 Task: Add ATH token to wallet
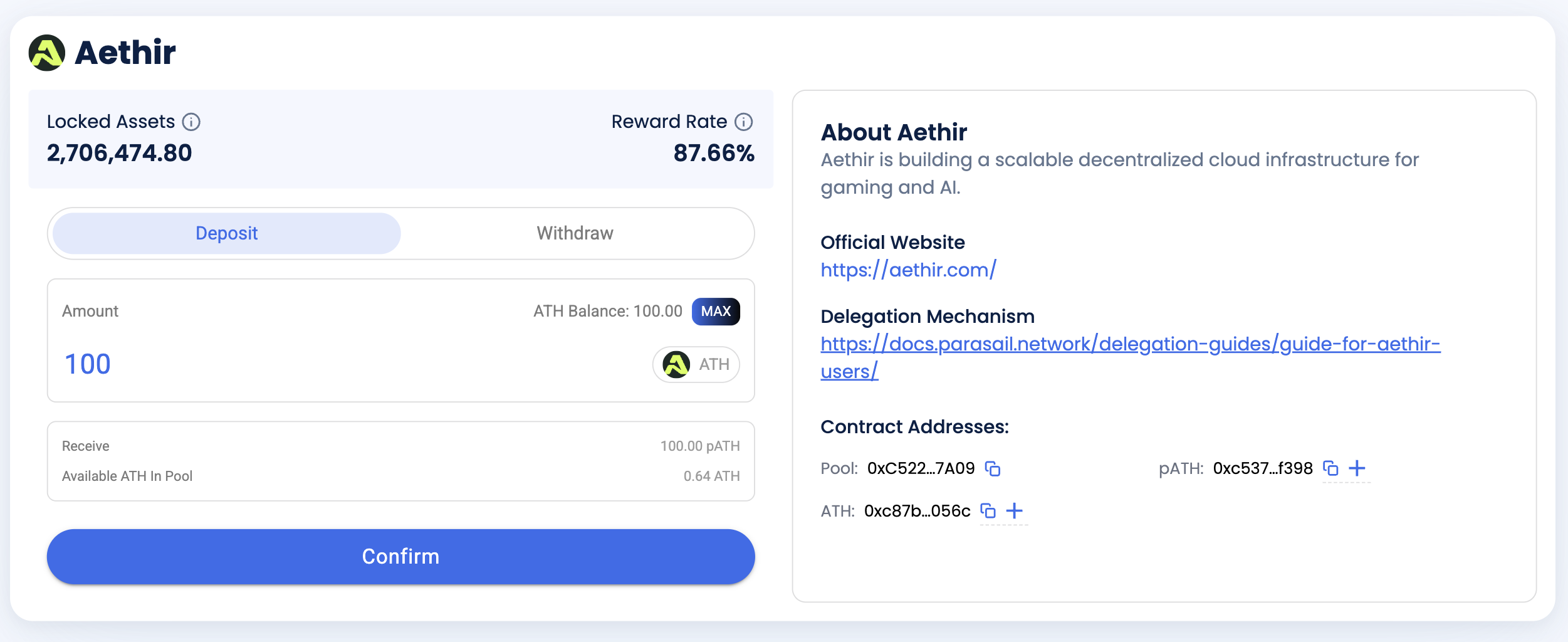[x=1015, y=511]
